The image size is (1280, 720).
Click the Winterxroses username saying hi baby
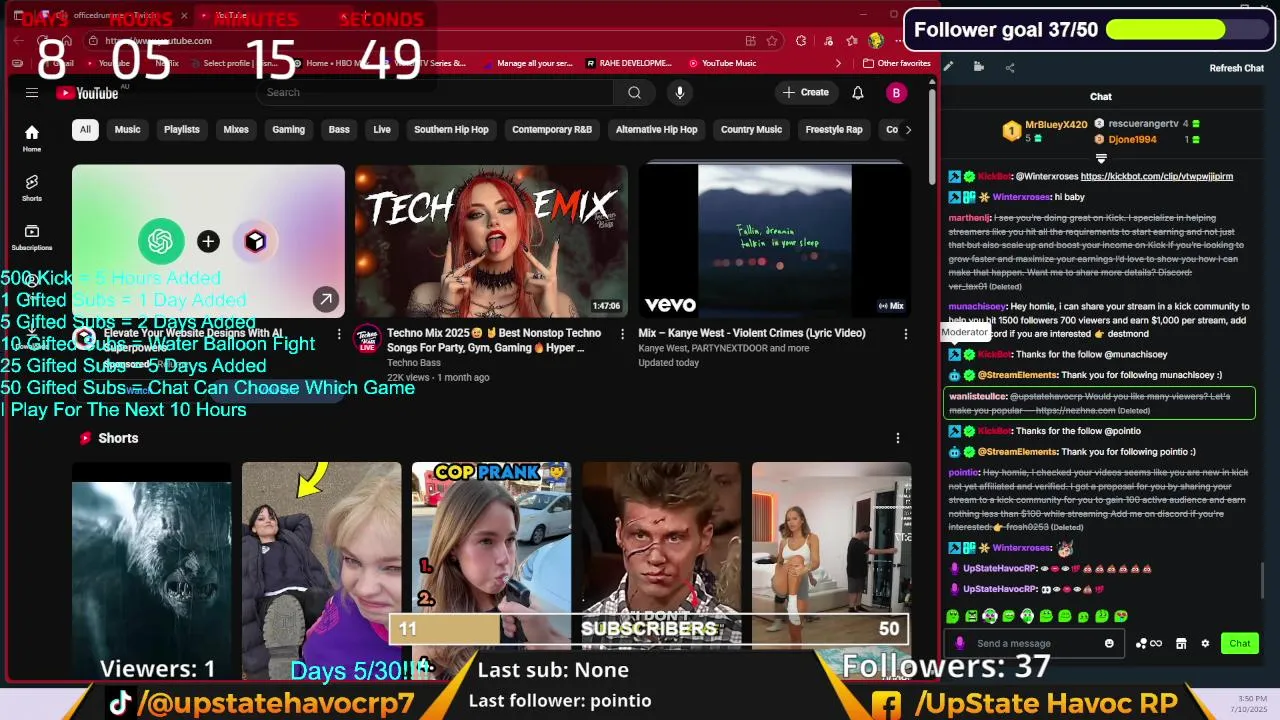pos(1021,197)
